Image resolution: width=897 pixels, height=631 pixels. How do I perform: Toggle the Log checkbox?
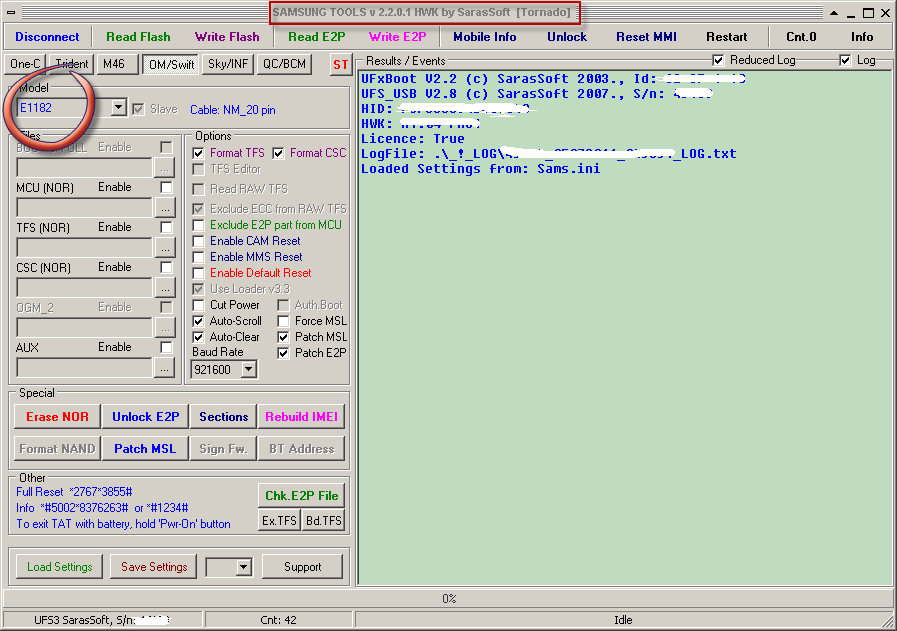point(845,60)
